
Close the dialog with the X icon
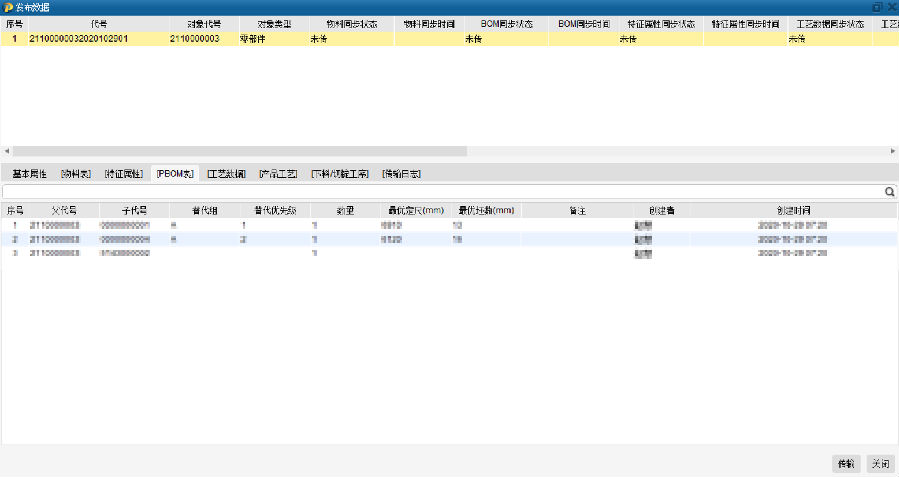(x=890, y=7)
